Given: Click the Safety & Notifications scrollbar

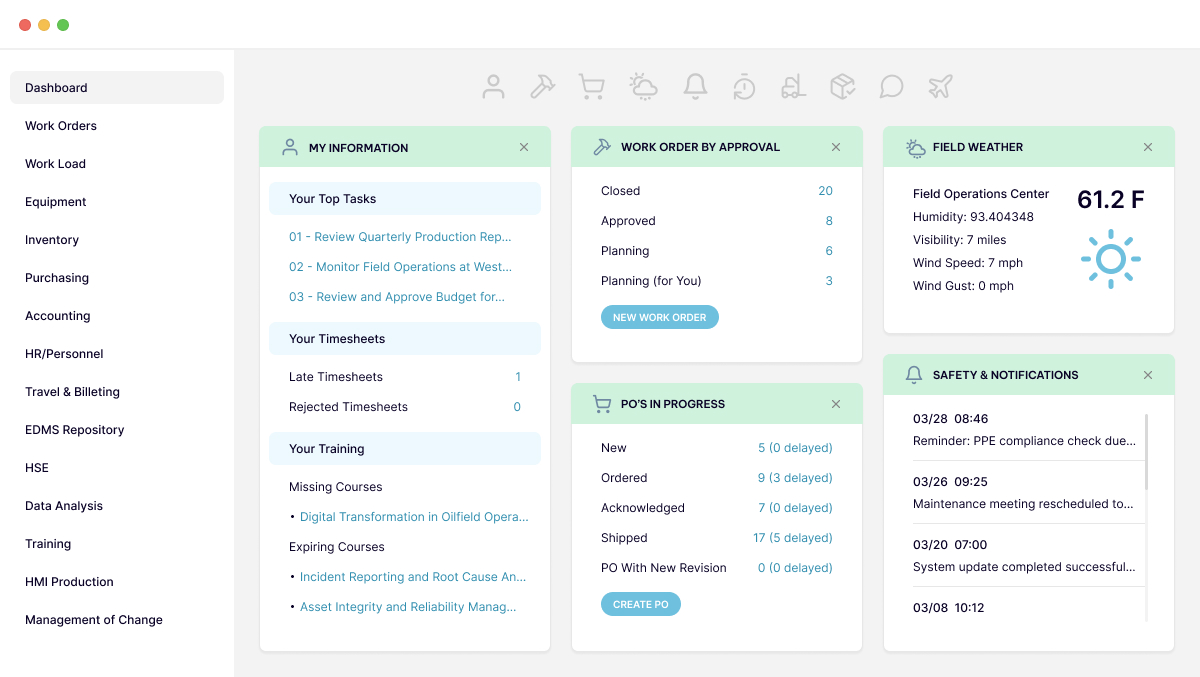Looking at the screenshot, I should 1146,452.
